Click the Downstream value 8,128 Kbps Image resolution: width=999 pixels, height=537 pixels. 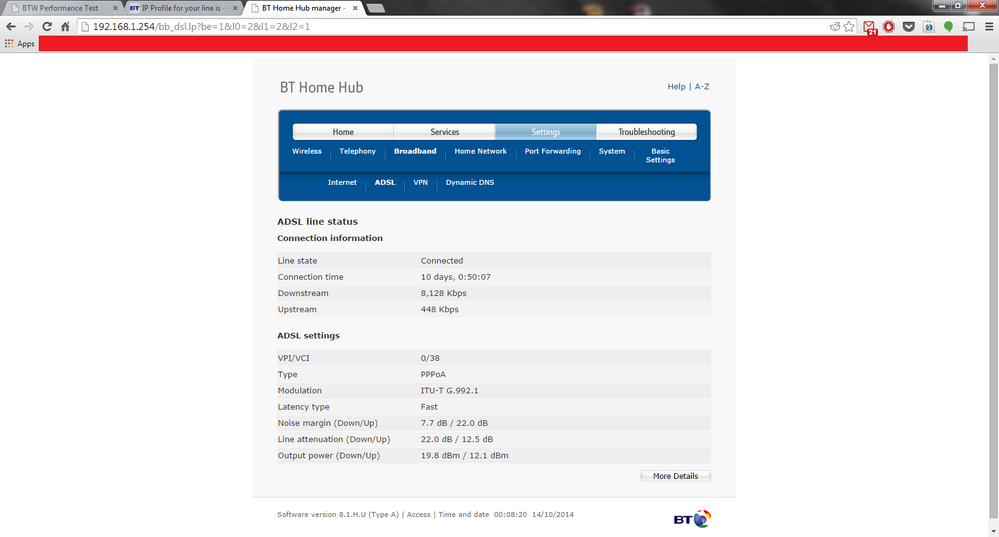pyautogui.click(x=443, y=294)
